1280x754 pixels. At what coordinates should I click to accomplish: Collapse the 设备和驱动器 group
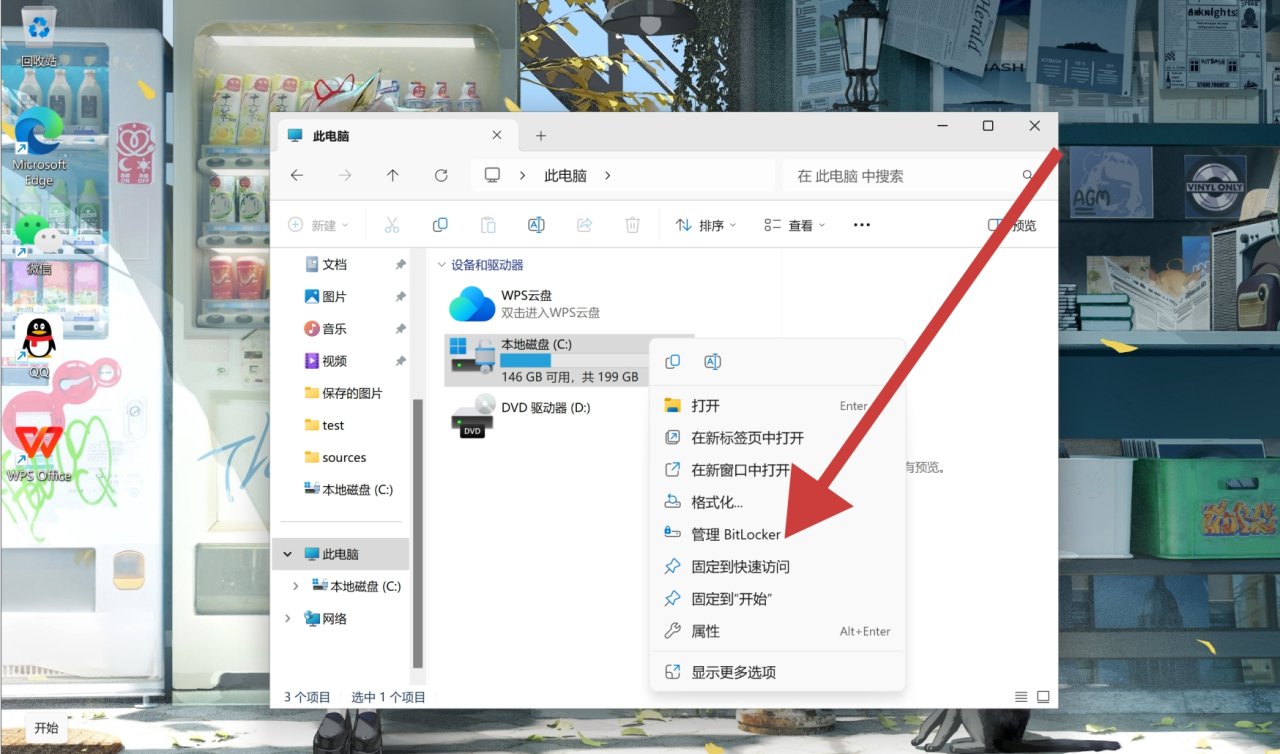pos(441,265)
